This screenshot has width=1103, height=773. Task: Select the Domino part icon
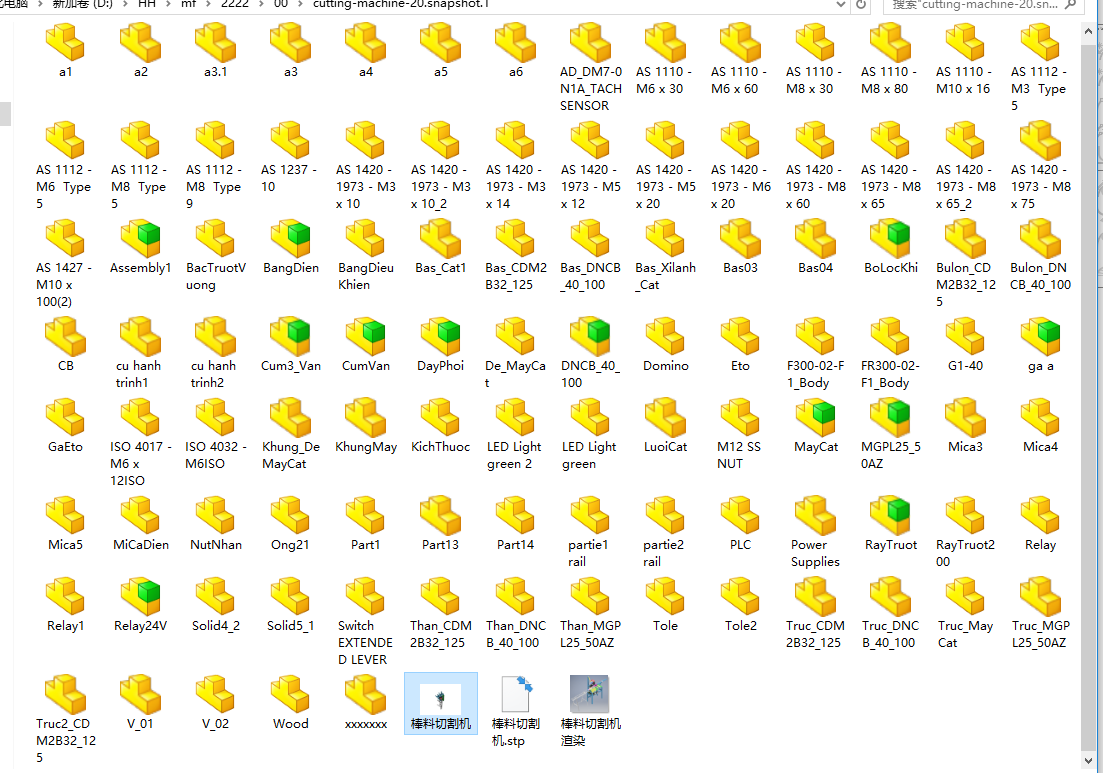tap(665, 335)
